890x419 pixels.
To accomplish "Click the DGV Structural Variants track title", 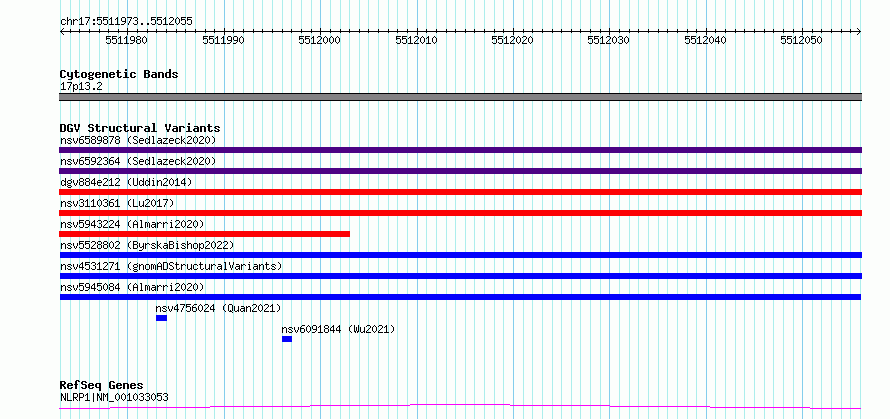I will point(140,128).
